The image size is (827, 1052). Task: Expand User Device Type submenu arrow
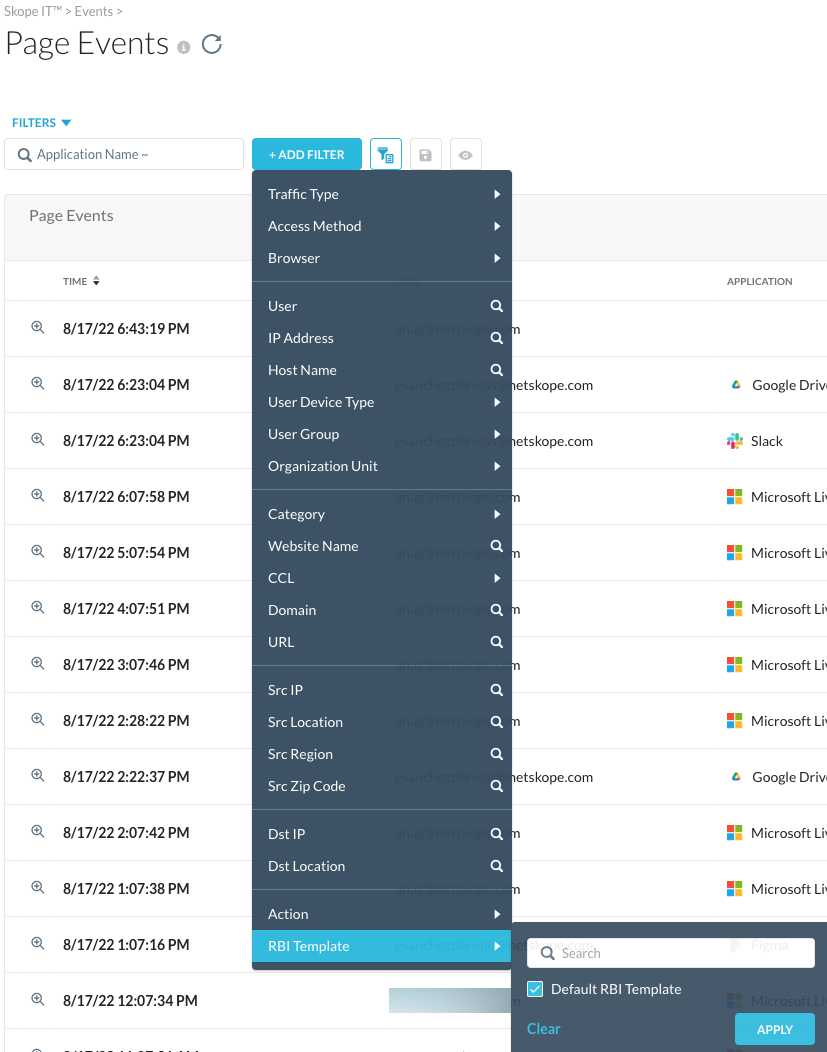point(497,402)
